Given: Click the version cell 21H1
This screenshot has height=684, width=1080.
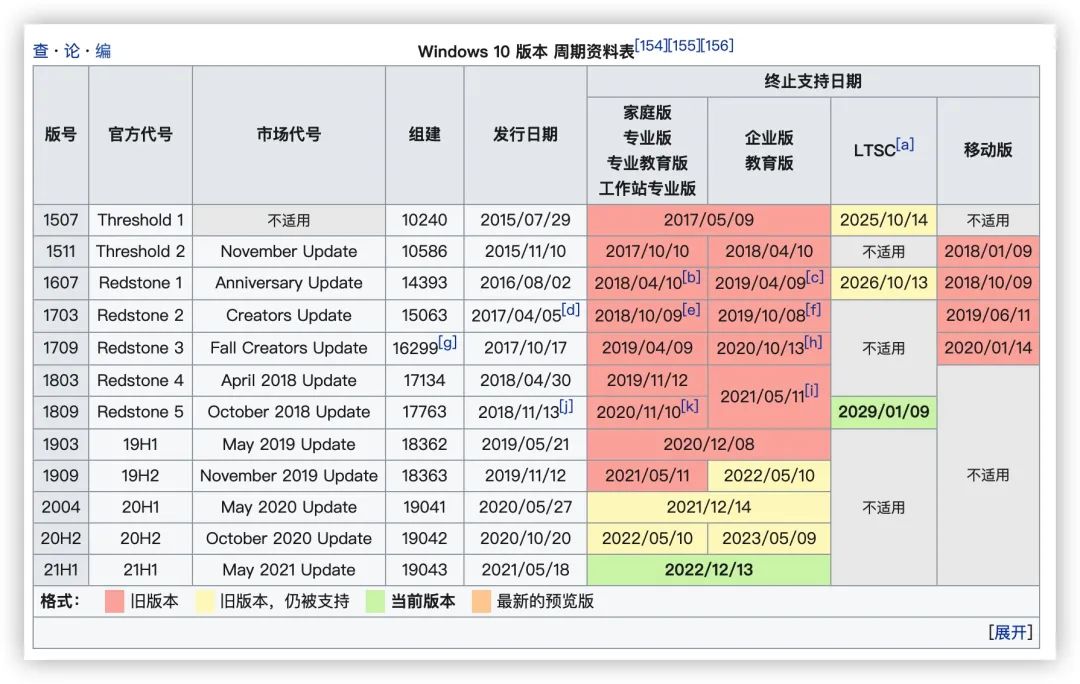Looking at the screenshot, I should (x=61, y=570).
